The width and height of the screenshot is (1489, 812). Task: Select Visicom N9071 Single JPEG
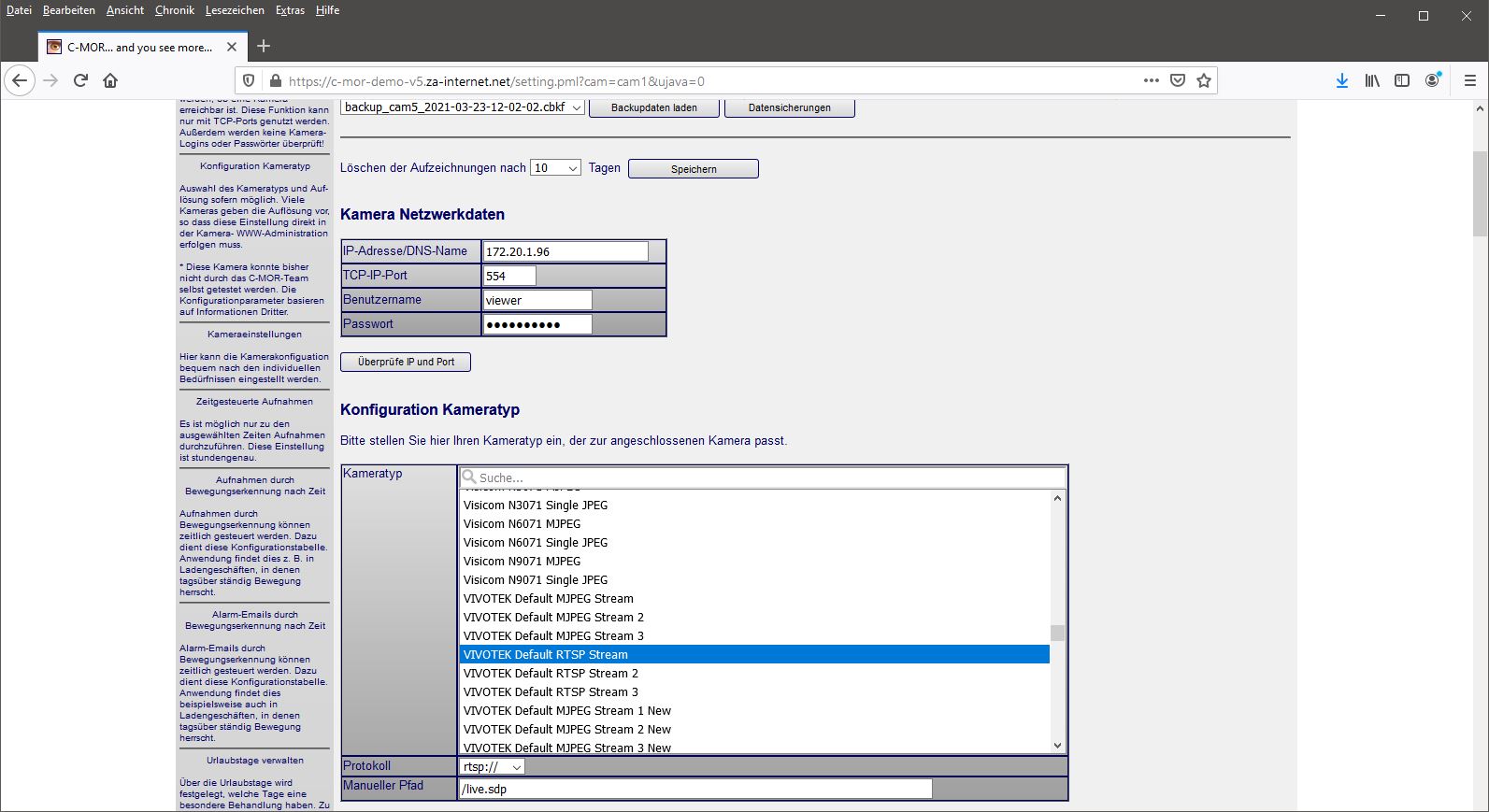tap(754, 579)
